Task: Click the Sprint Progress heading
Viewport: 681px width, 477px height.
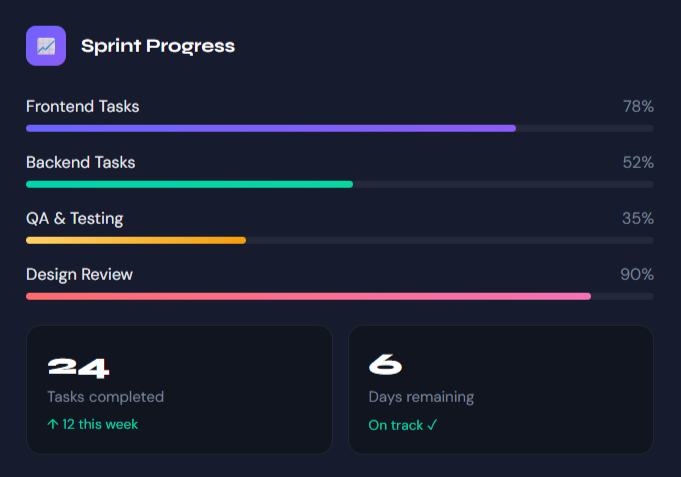Action: tap(158, 46)
